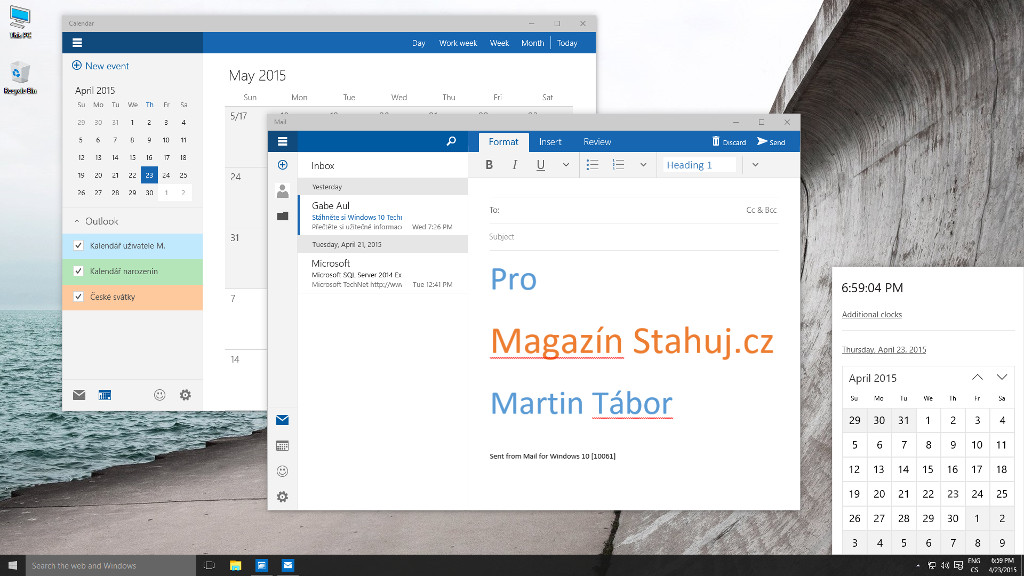
Task: Open accounts person icon in Mail sidebar
Action: (x=282, y=191)
